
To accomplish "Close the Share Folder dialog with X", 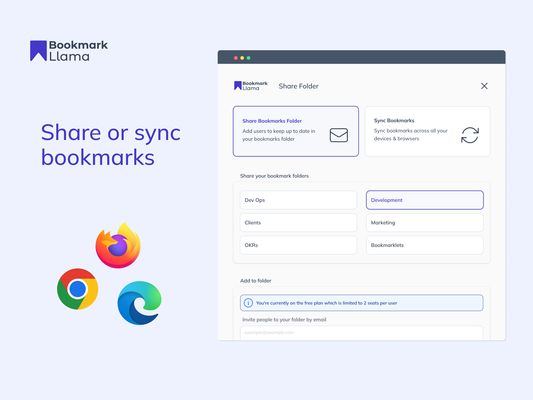I will 484,86.
